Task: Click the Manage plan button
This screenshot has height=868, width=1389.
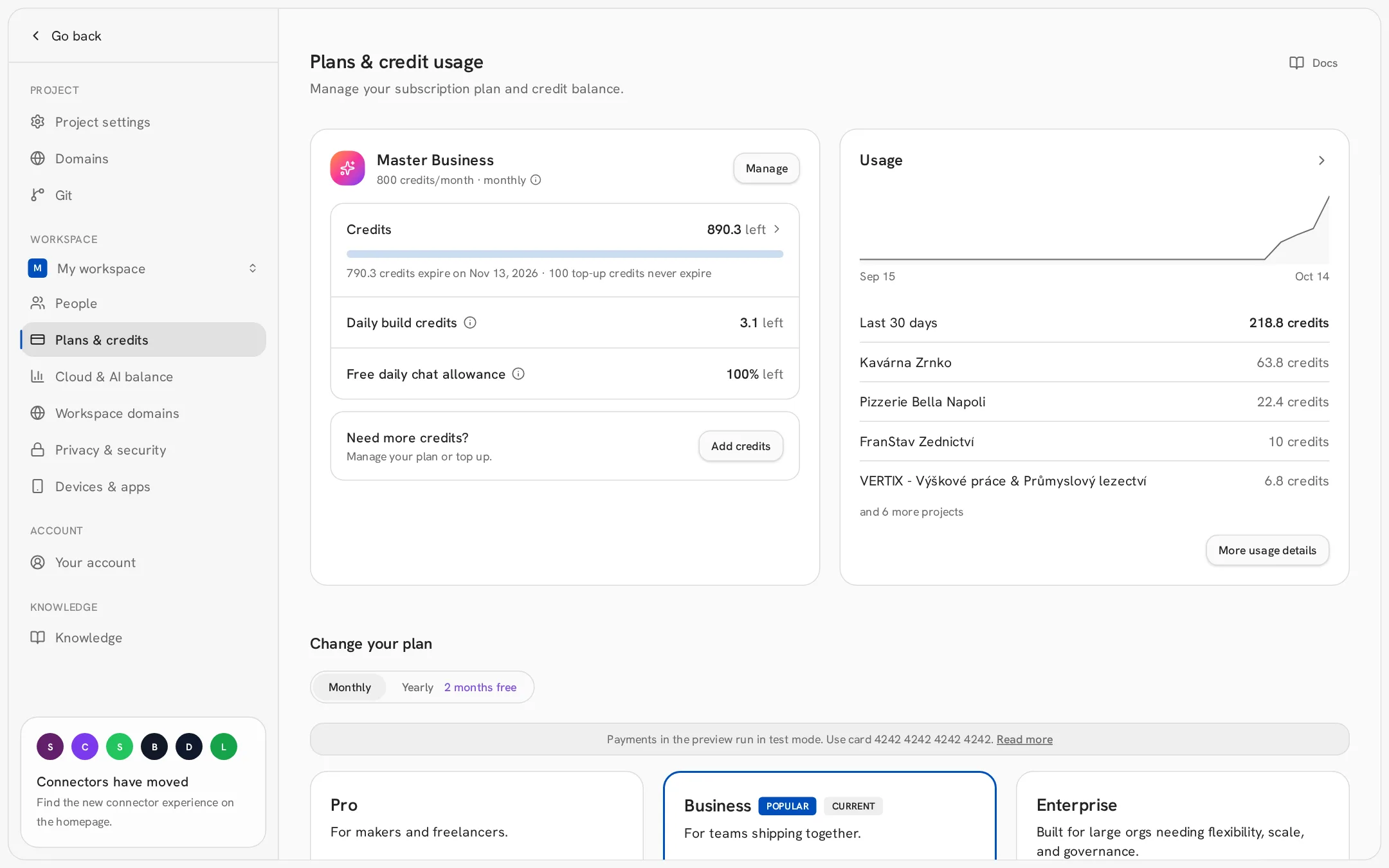Action: point(767,168)
